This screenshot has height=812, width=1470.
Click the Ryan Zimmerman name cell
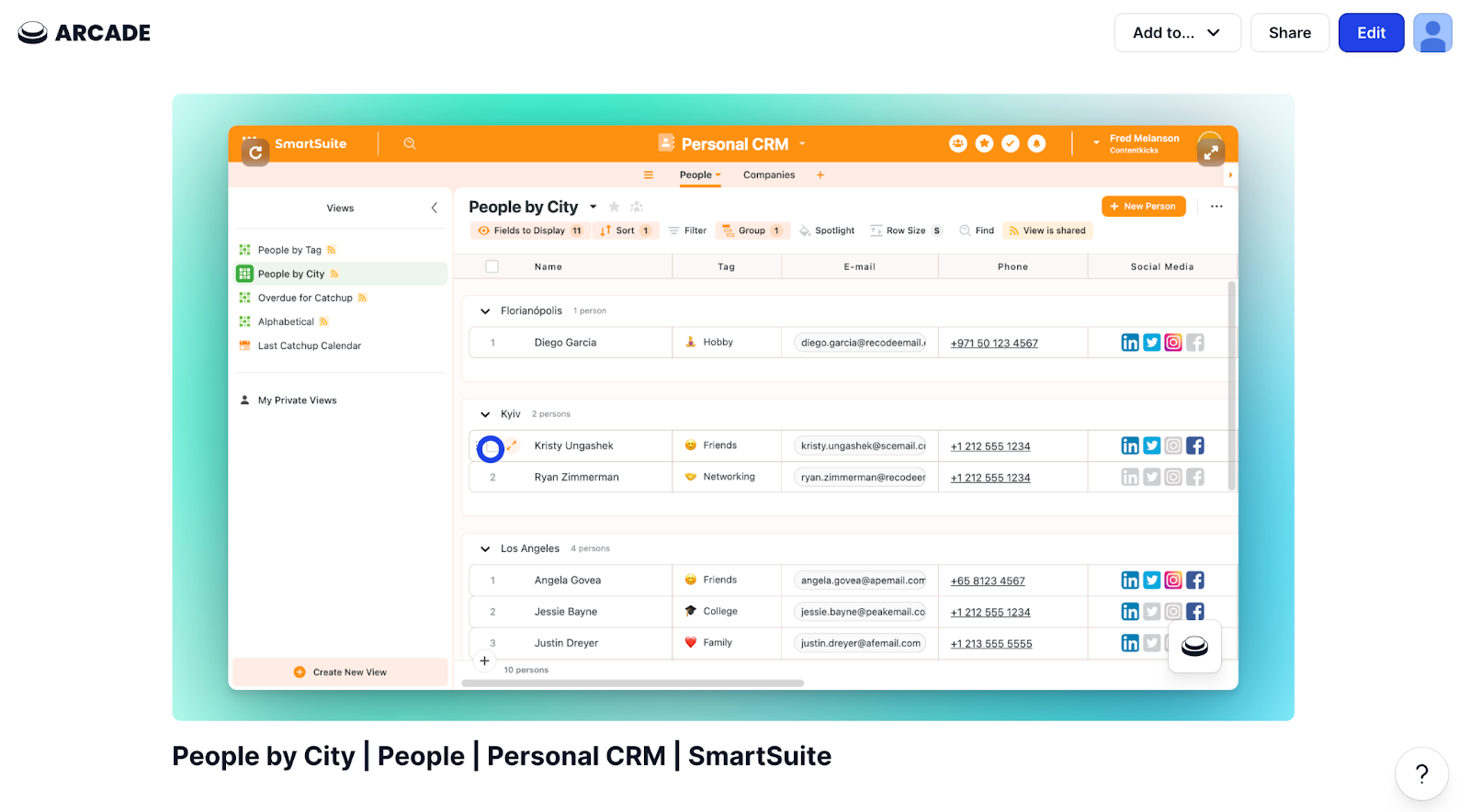pyautogui.click(x=577, y=478)
